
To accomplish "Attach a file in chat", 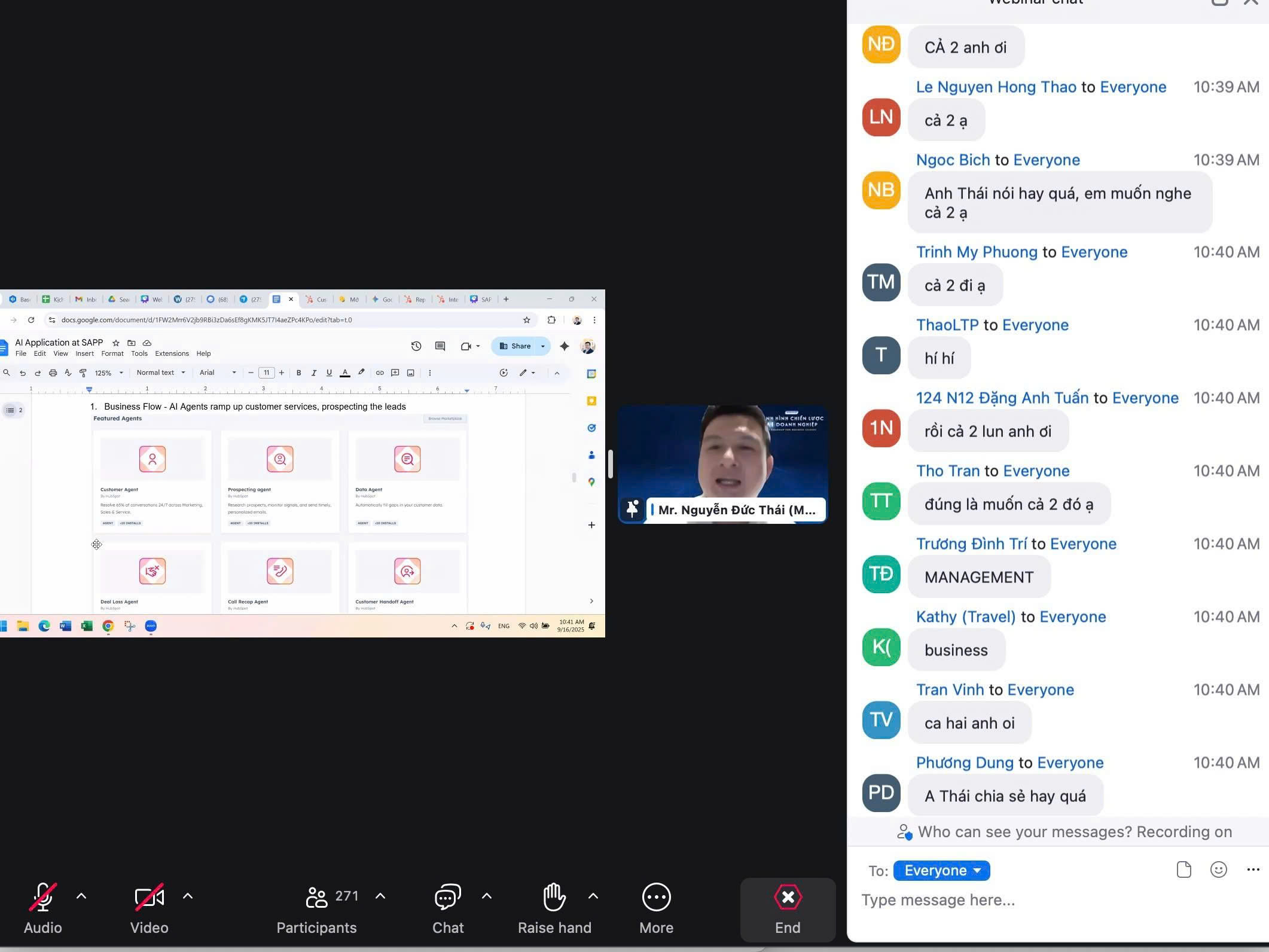I will coord(1183,869).
